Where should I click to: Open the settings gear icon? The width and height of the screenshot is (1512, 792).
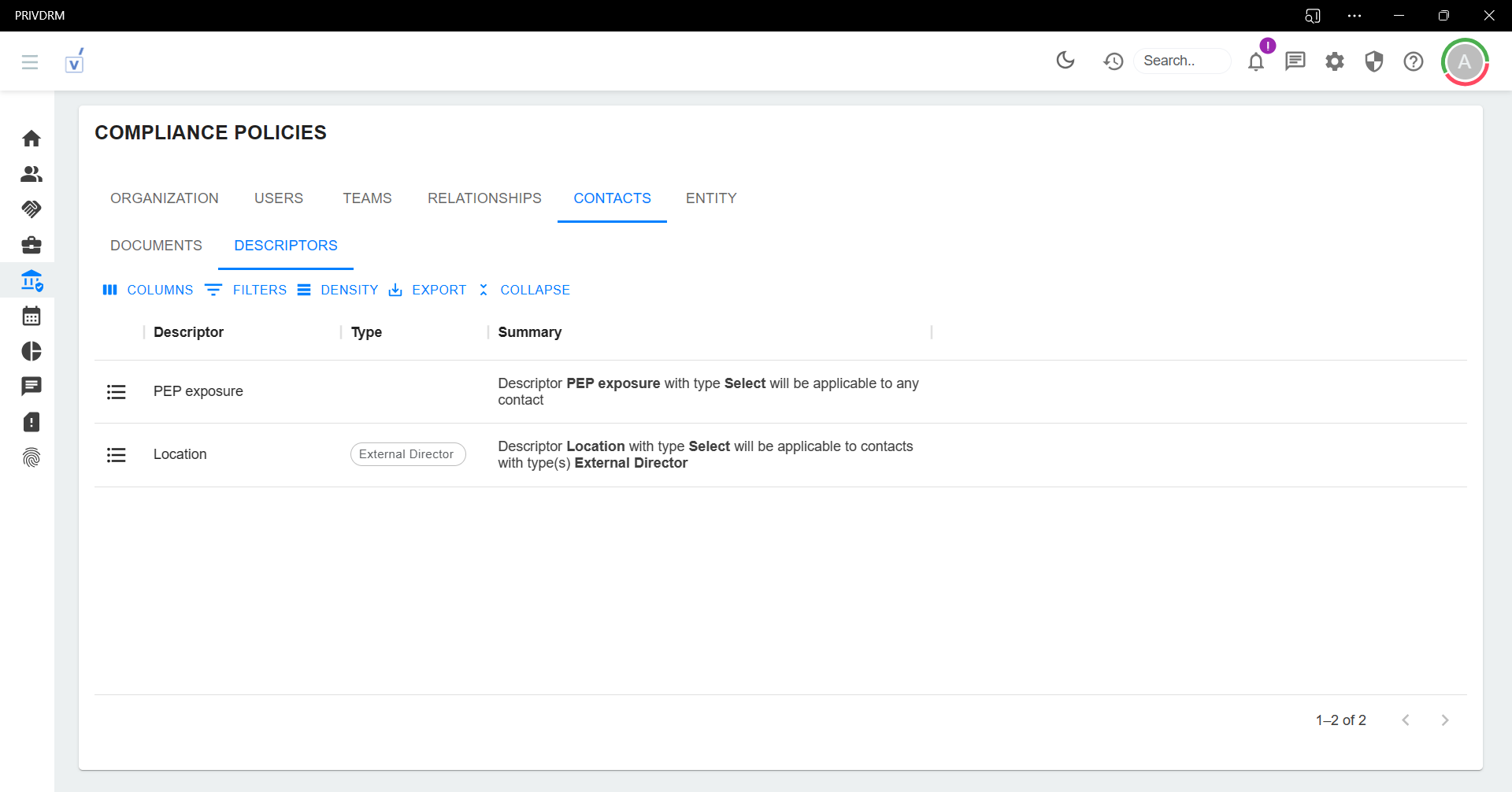coord(1335,61)
